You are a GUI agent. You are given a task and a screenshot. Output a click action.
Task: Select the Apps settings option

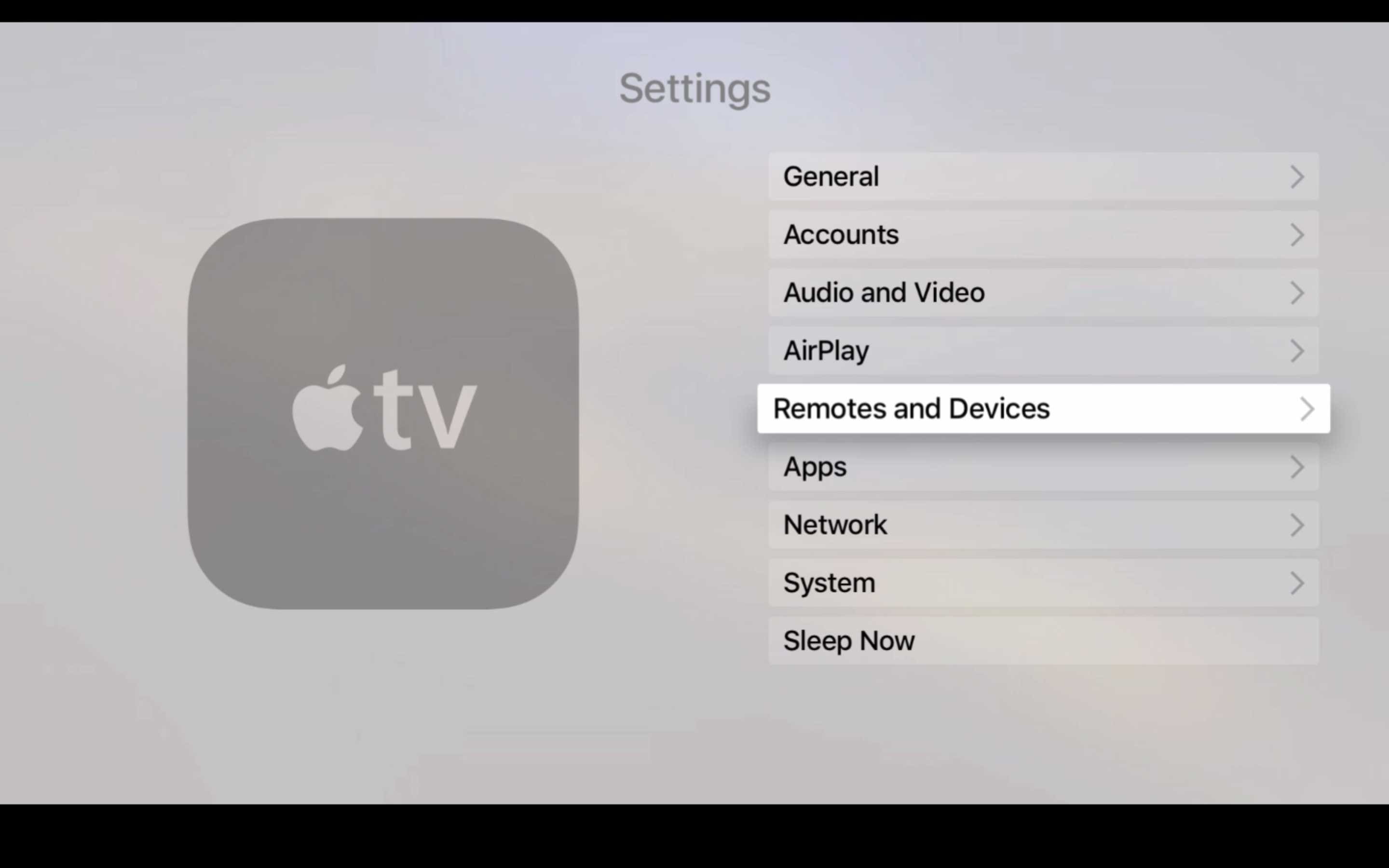[x=1043, y=466]
